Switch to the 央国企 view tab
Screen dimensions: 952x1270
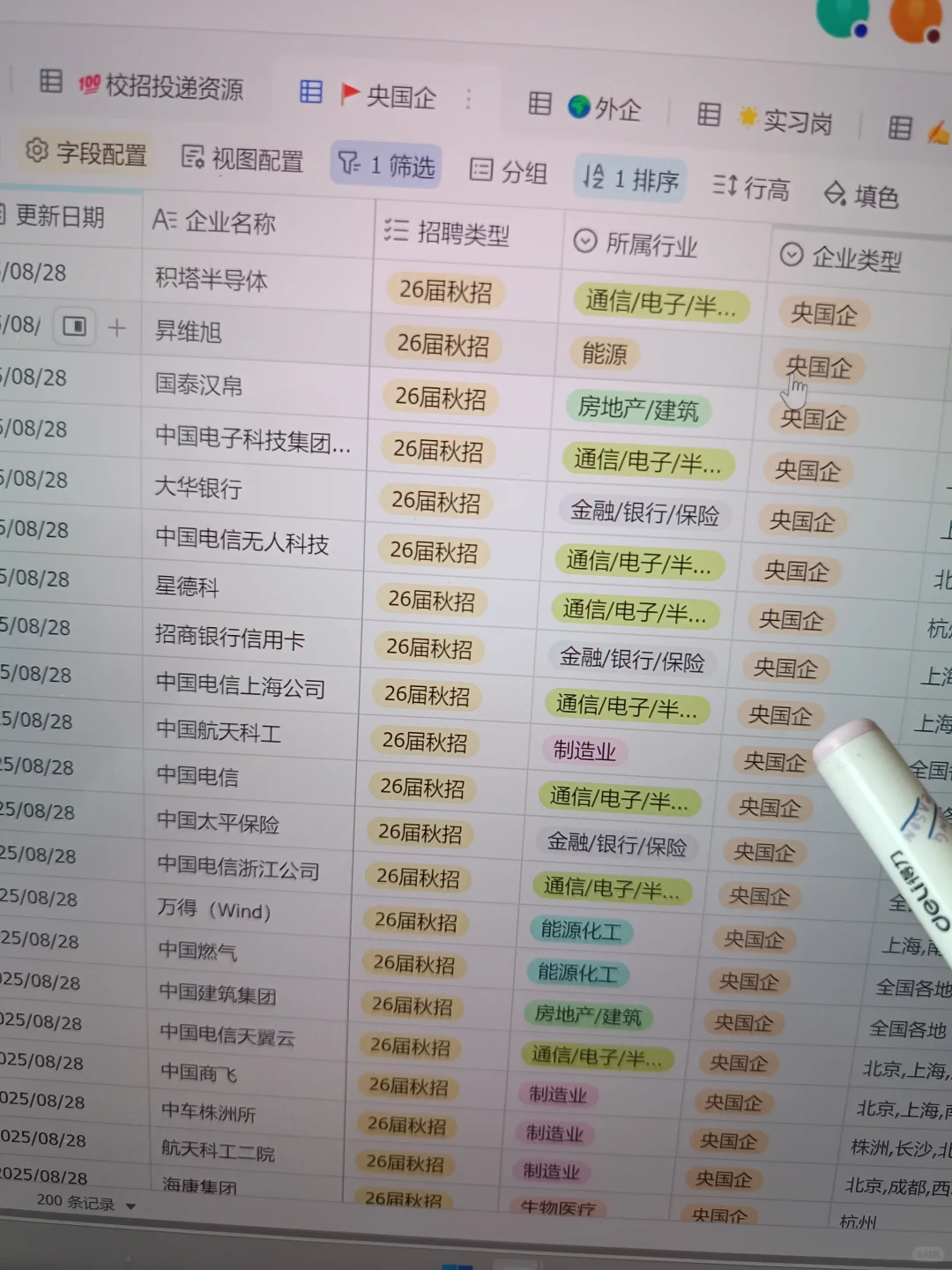point(388,95)
